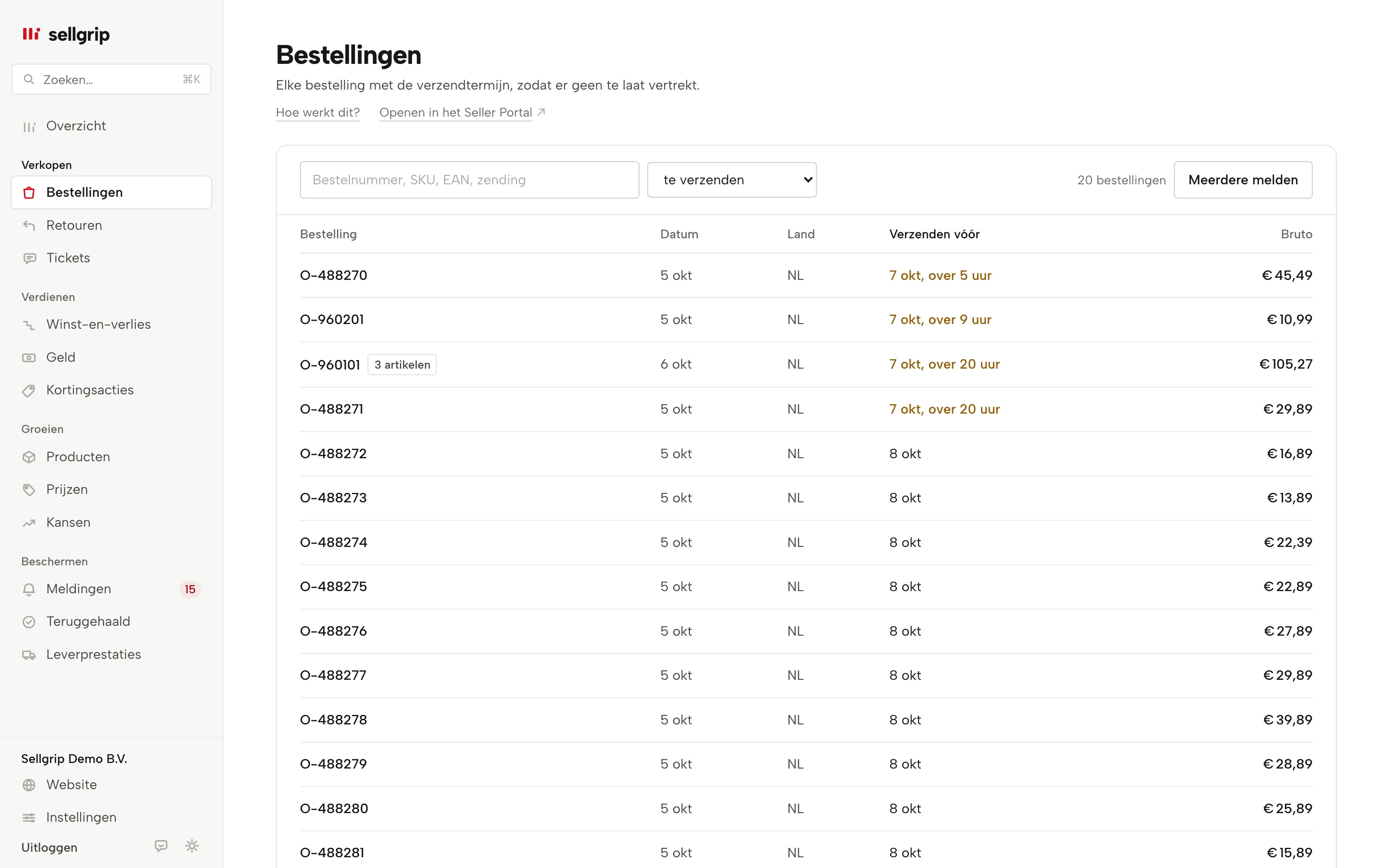Click the Teruggehaald checkmark circle icon
1389x868 pixels.
coord(29,622)
